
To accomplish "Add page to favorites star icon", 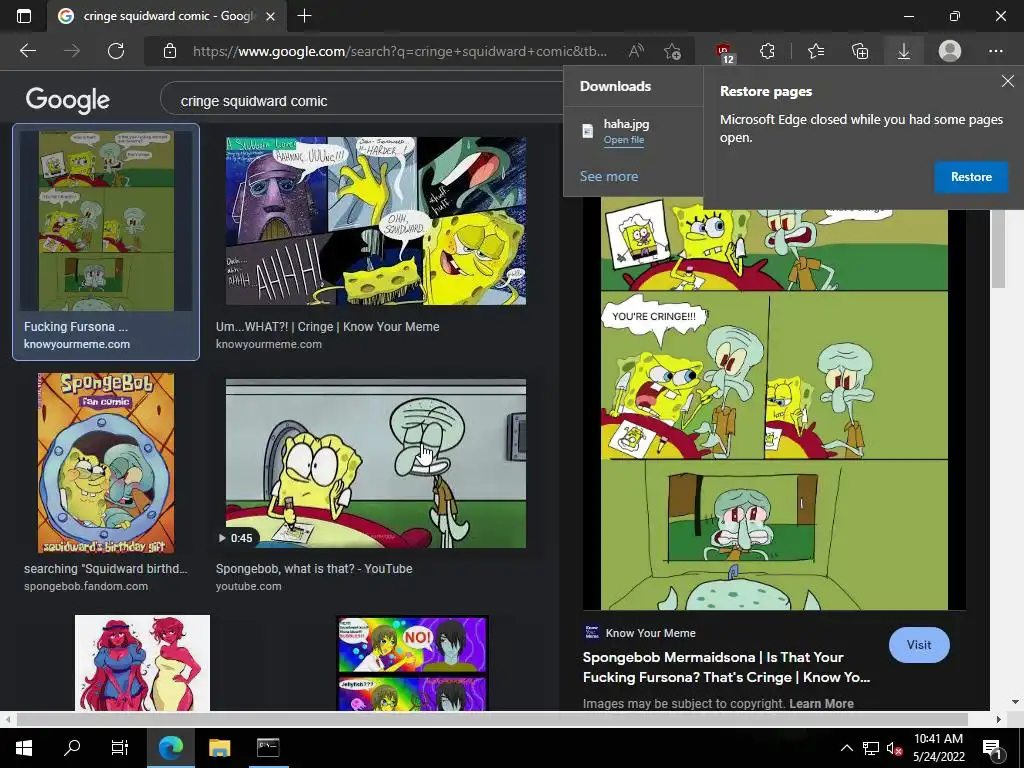I will pos(672,51).
